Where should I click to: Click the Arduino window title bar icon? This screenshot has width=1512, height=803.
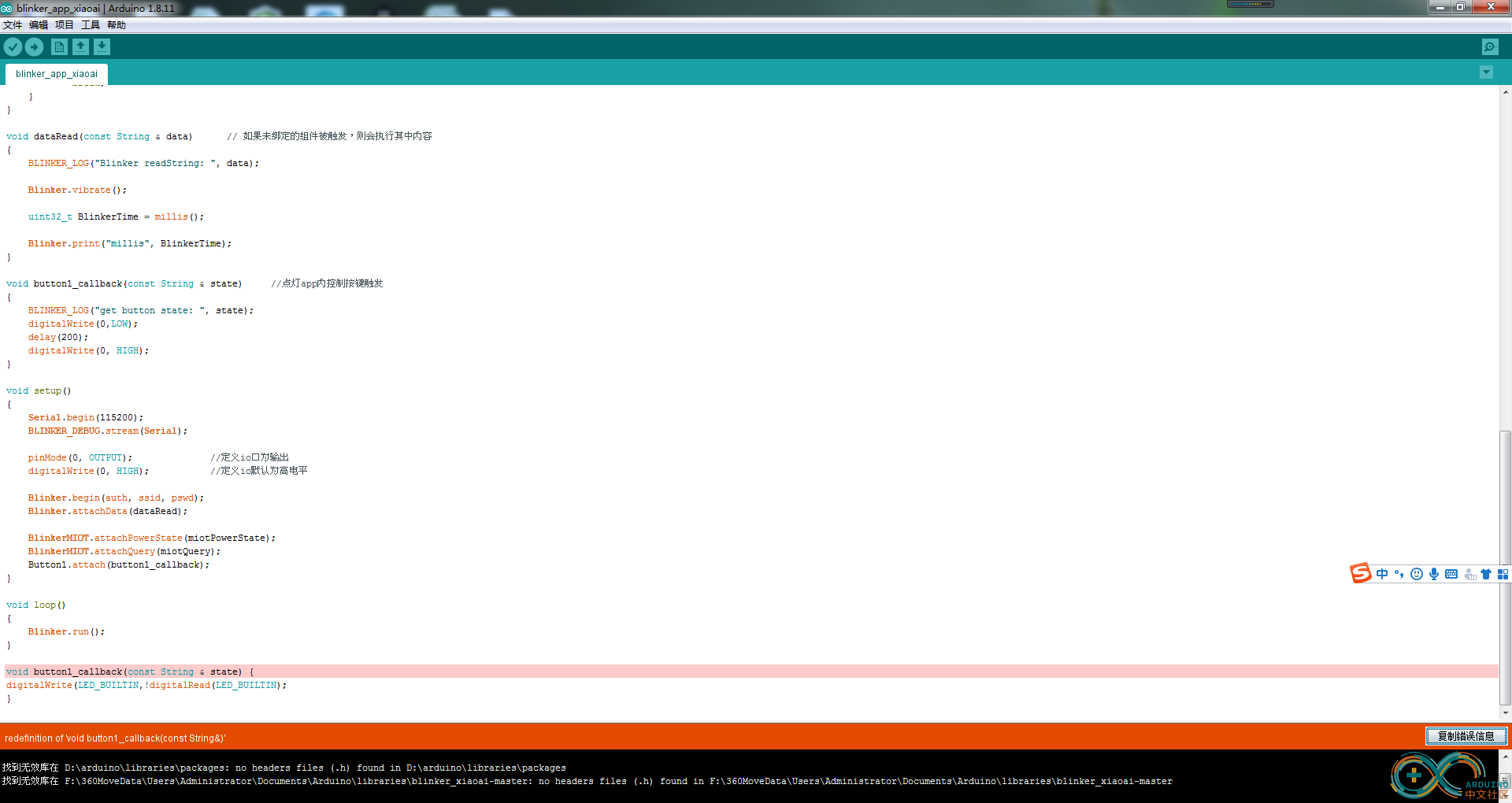(x=6, y=9)
